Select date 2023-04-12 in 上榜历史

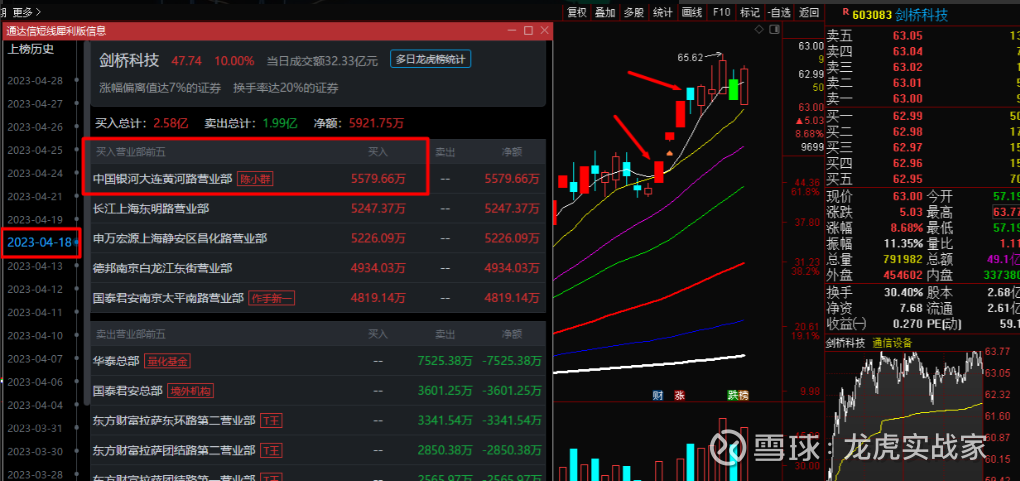coord(35,289)
